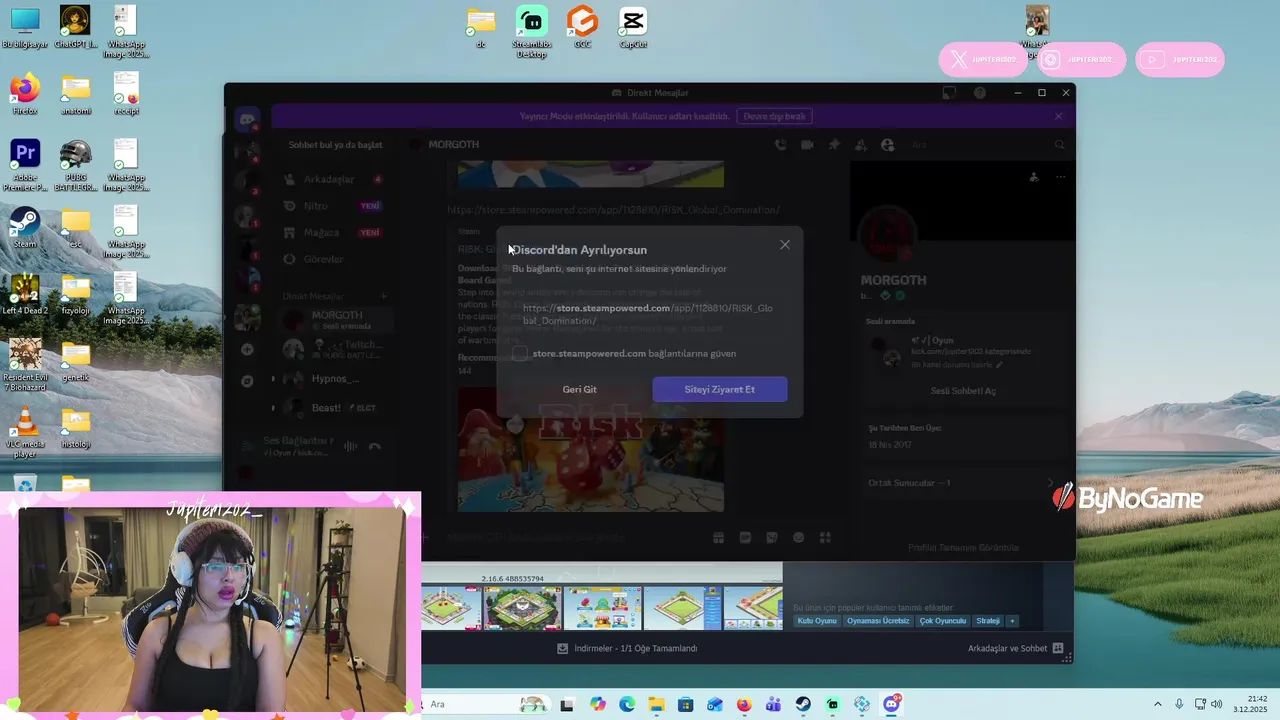
Task: Open the Discord inbox icon in title bar
Action: pos(949,93)
